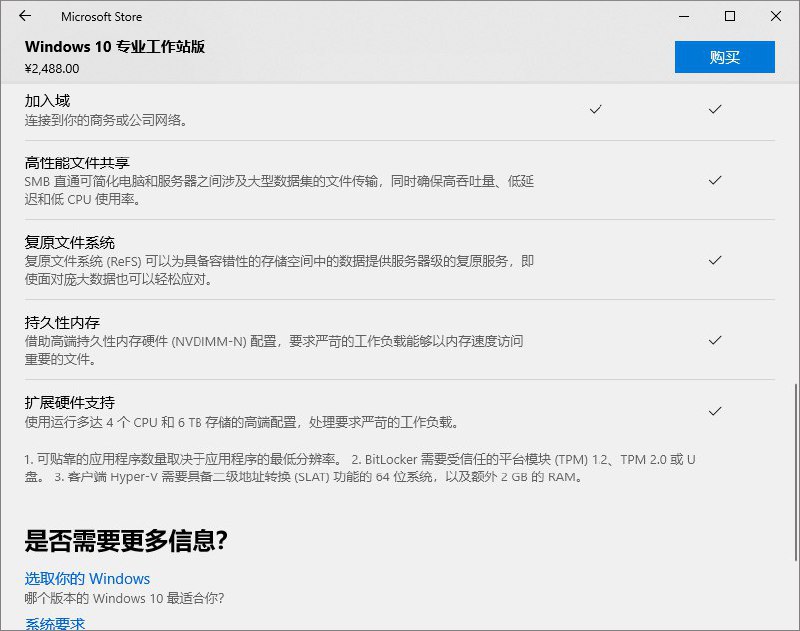Click the price ¥2,488.00
This screenshot has height=631, width=800.
[x=52, y=68]
